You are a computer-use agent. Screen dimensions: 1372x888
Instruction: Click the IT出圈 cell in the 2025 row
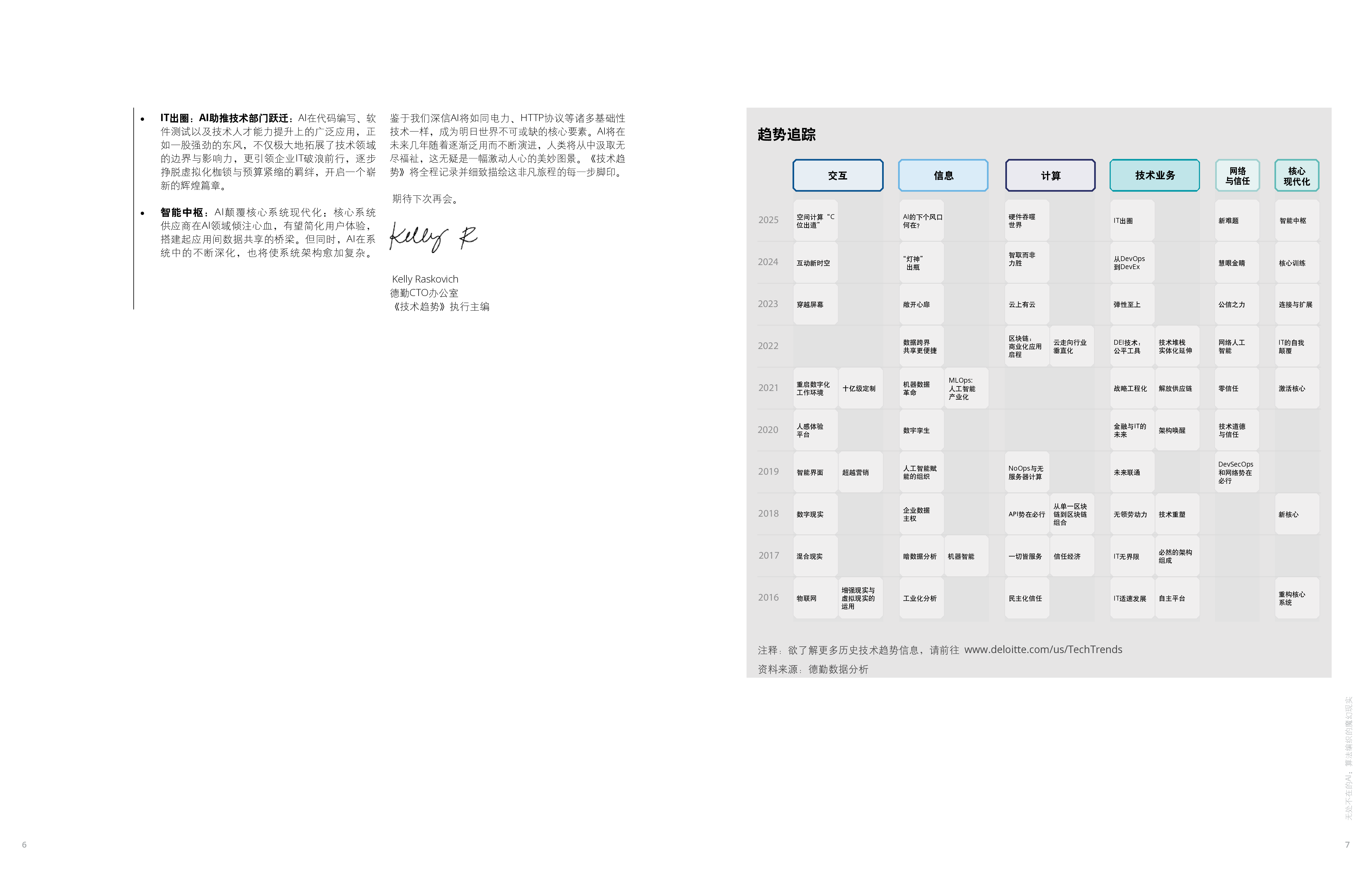tap(1132, 220)
